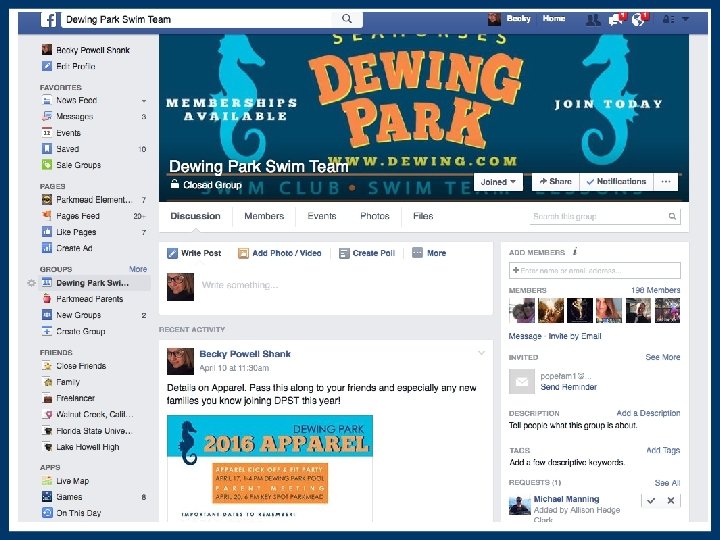Switch to Members tab

coord(264,216)
